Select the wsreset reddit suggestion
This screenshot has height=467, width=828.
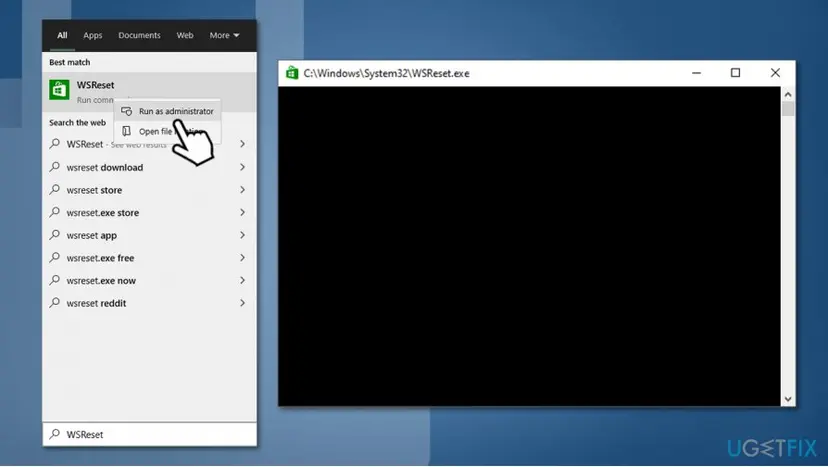click(x=149, y=303)
